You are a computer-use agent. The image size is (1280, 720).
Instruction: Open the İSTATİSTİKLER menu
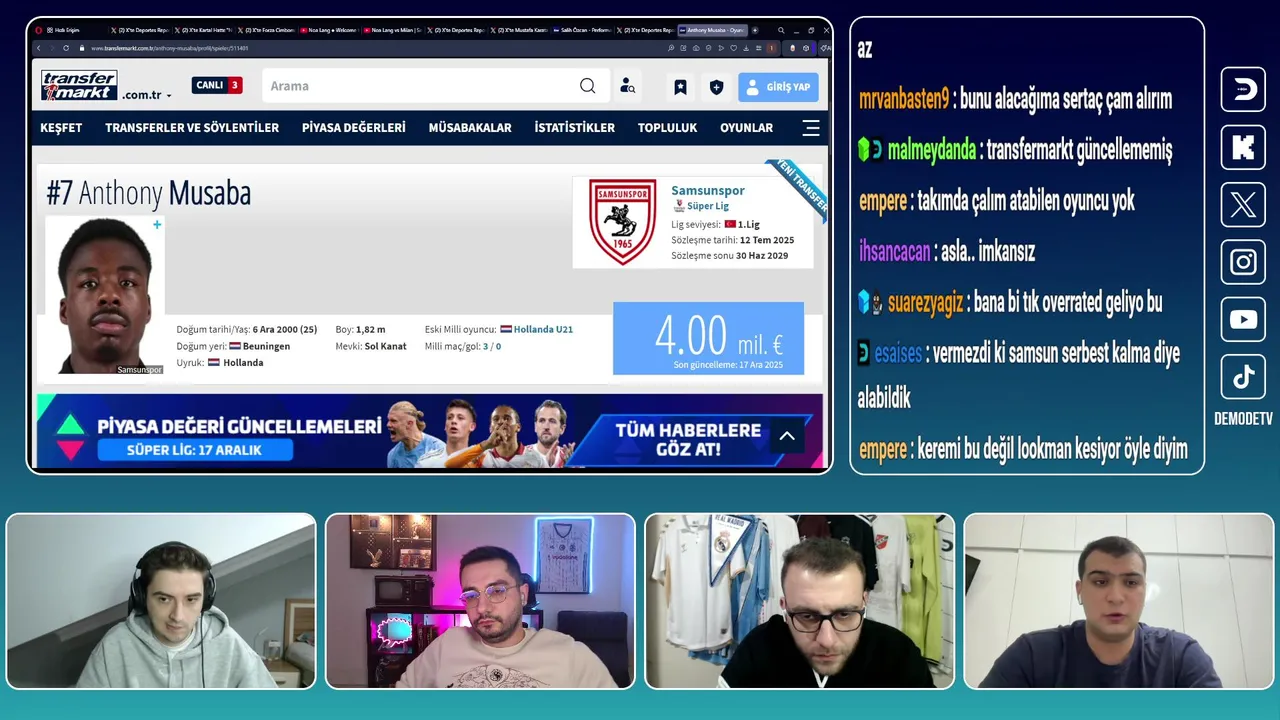coord(575,128)
